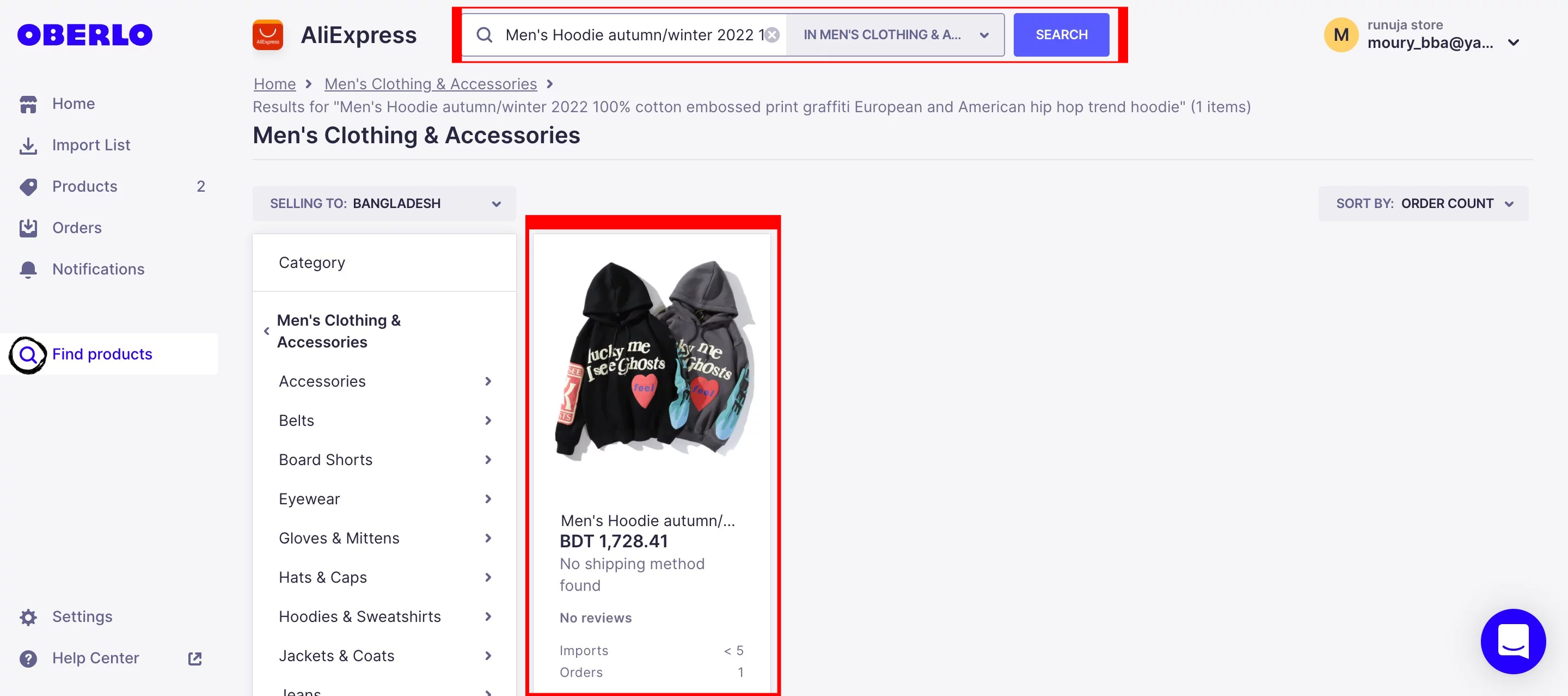
Task: Click the Find Products search icon
Action: [28, 355]
